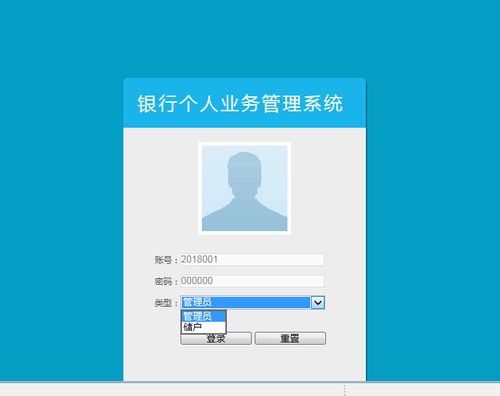Image resolution: width=500 pixels, height=396 pixels.
Task: Click the 账号 input field showing 2018001
Action: [252, 260]
